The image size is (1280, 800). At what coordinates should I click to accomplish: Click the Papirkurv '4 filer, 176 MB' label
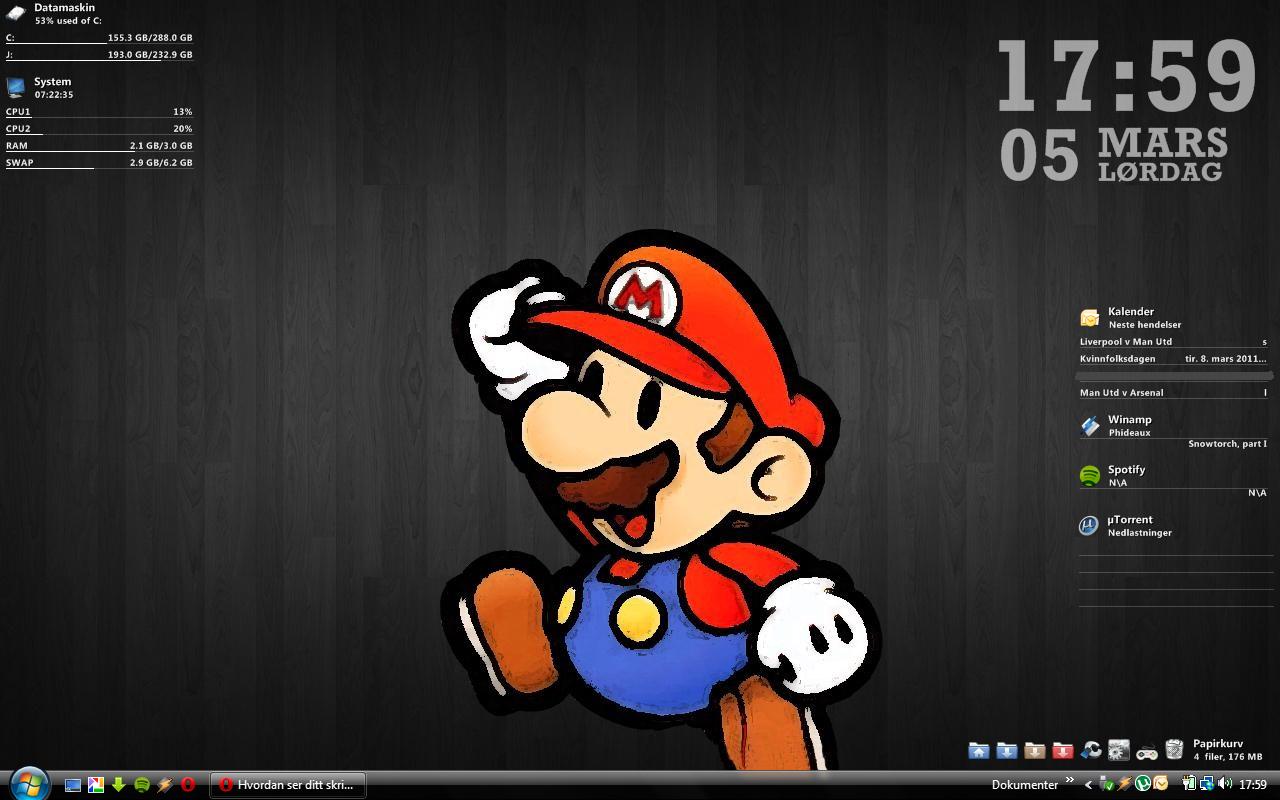point(1228,757)
